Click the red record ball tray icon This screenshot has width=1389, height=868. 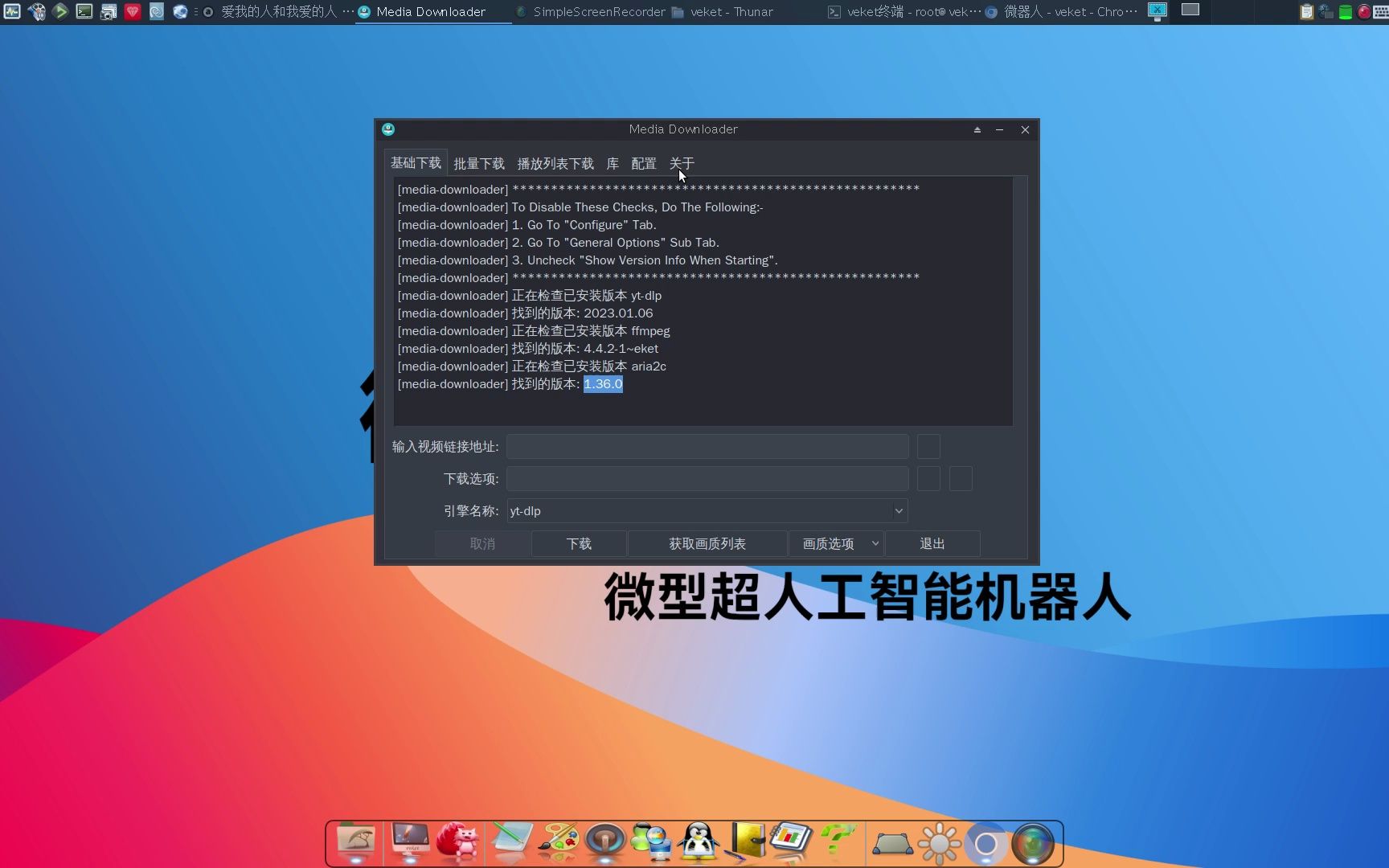coord(1364,11)
